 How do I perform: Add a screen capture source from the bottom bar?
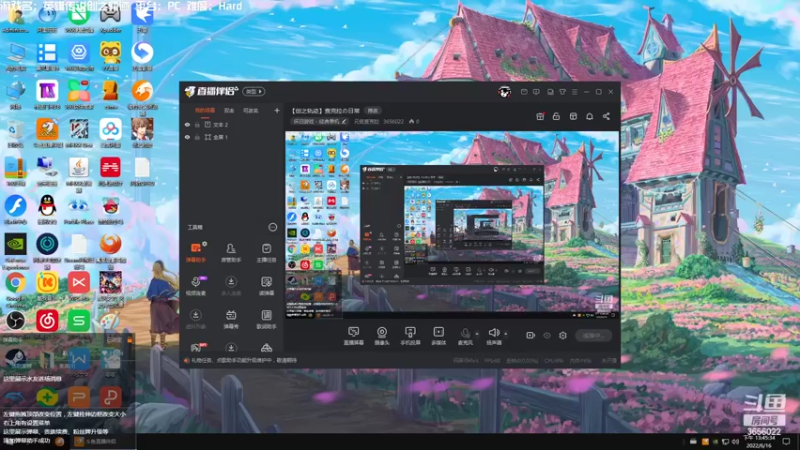click(354, 336)
